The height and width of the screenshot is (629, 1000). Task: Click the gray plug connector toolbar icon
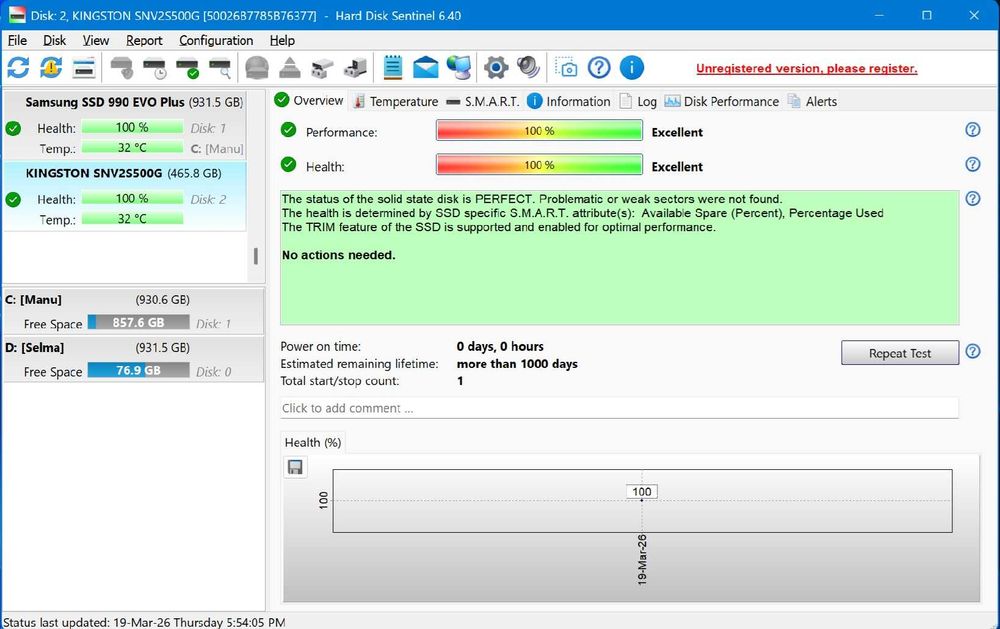tap(322, 67)
